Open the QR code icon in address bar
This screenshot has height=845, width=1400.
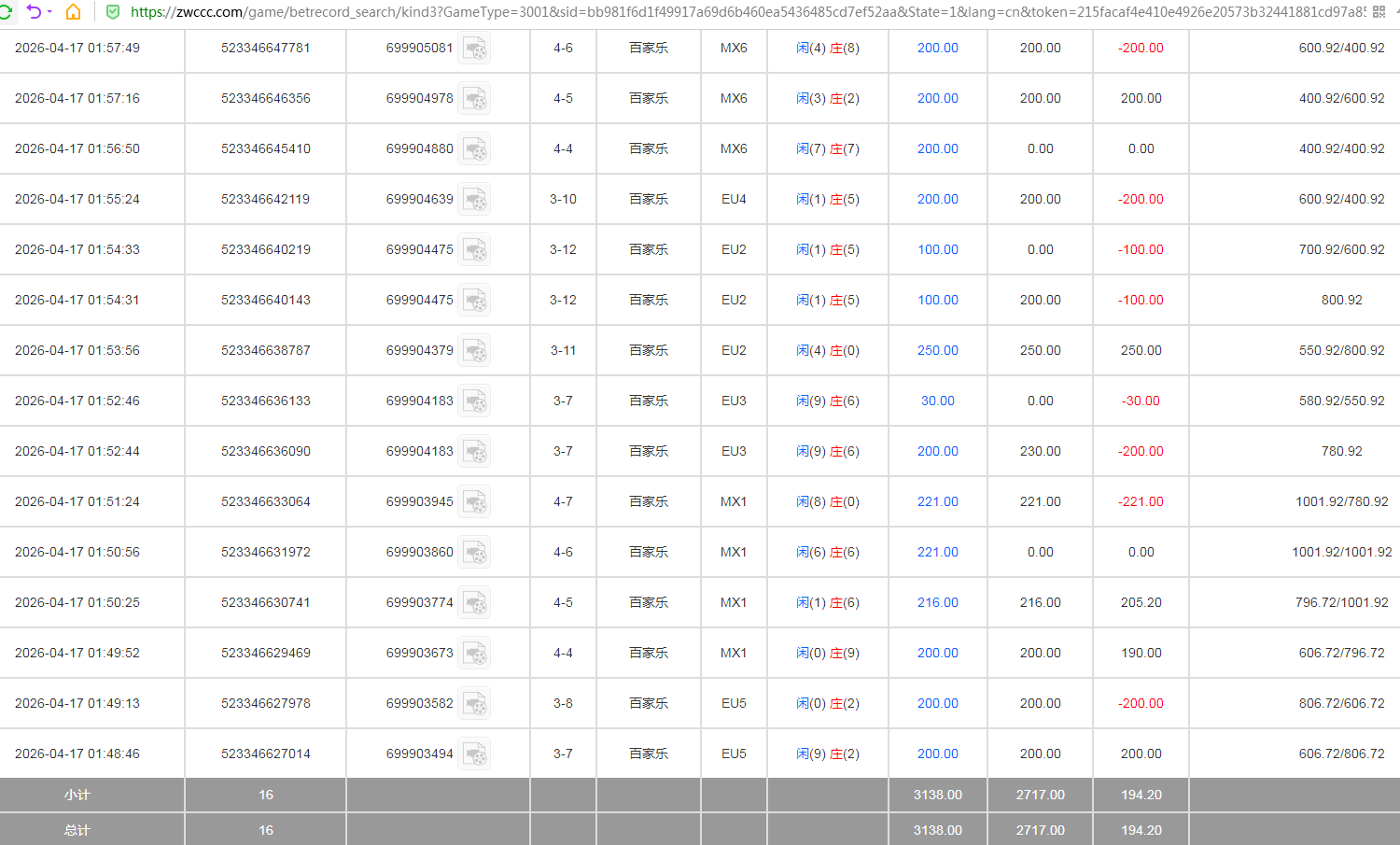click(1379, 12)
